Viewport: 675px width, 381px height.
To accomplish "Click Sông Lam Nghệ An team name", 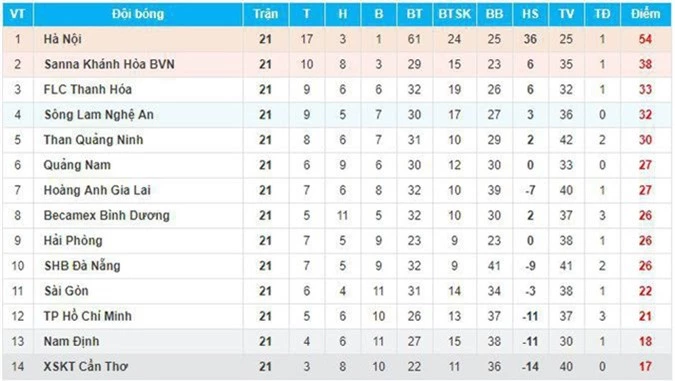I will point(99,115).
